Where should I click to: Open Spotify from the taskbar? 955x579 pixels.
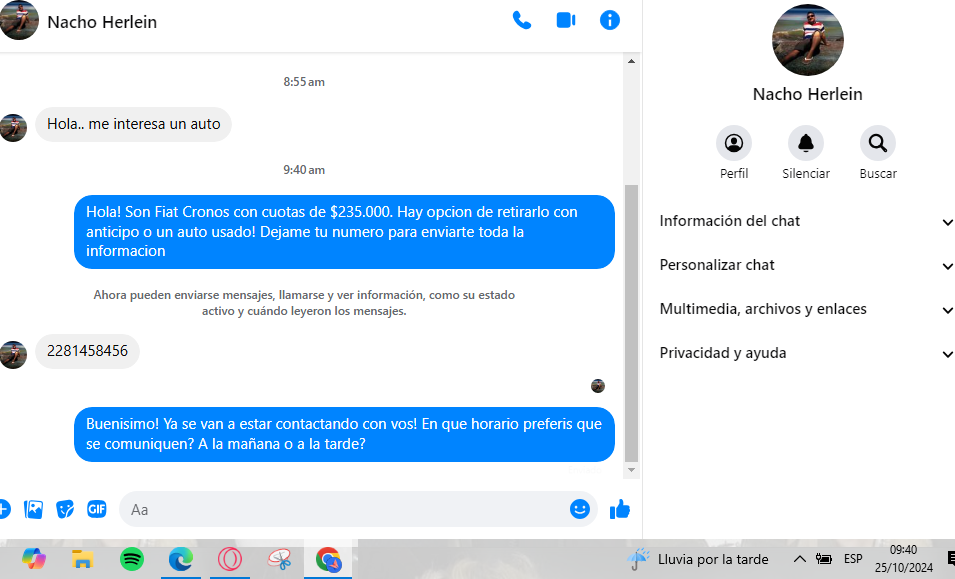click(x=132, y=559)
